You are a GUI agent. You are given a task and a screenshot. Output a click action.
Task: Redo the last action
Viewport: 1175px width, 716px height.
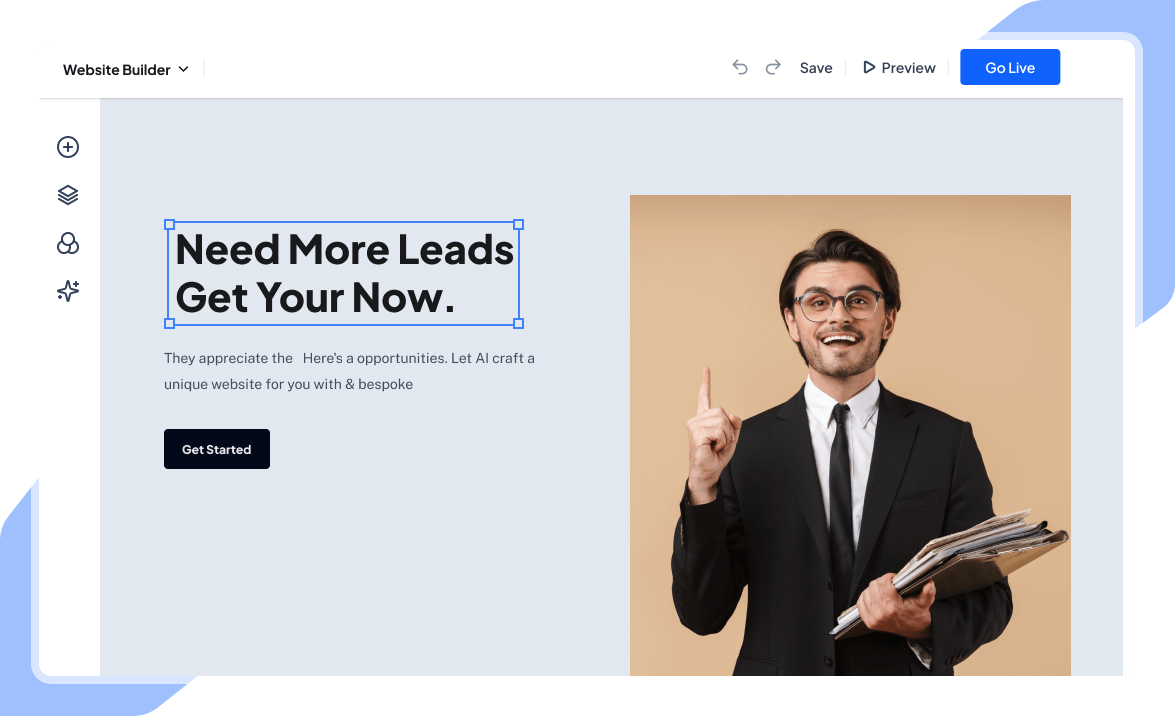point(773,67)
